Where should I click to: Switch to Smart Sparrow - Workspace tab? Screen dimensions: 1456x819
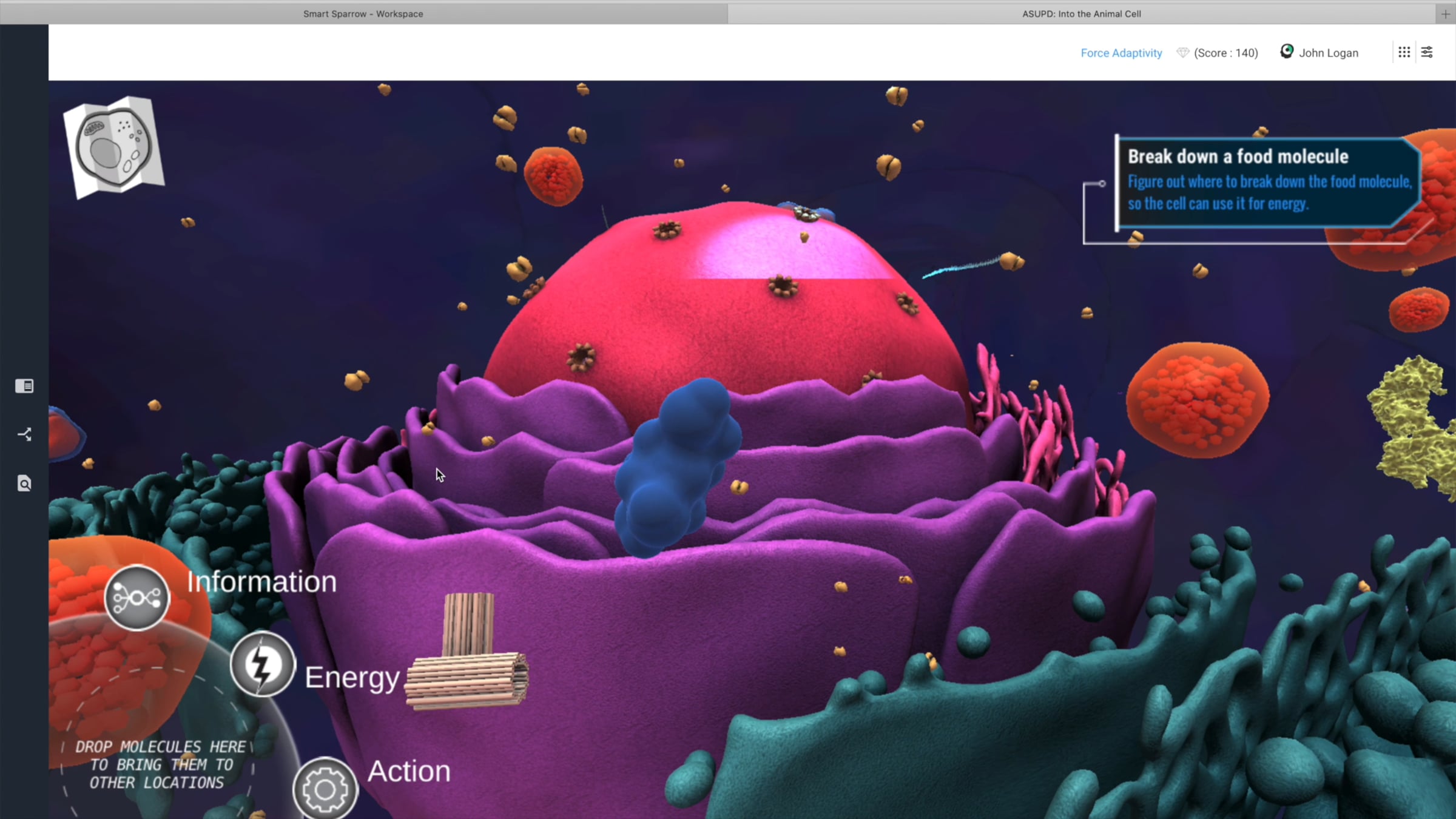pyautogui.click(x=363, y=13)
